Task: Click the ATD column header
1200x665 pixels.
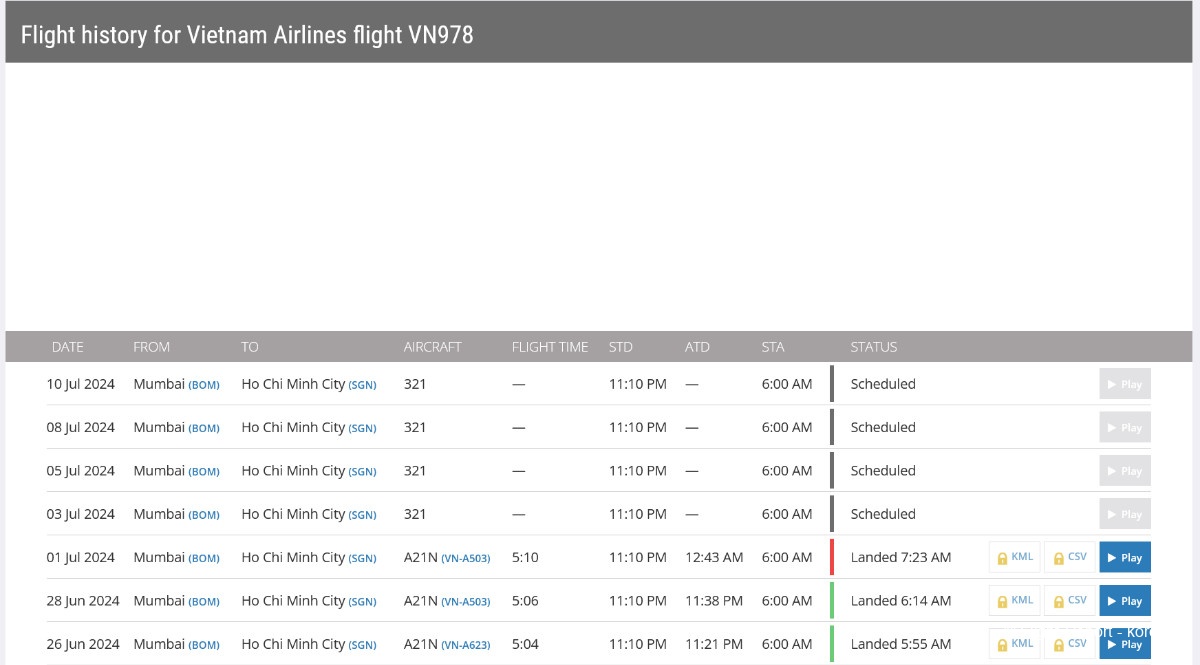Action: 698,347
